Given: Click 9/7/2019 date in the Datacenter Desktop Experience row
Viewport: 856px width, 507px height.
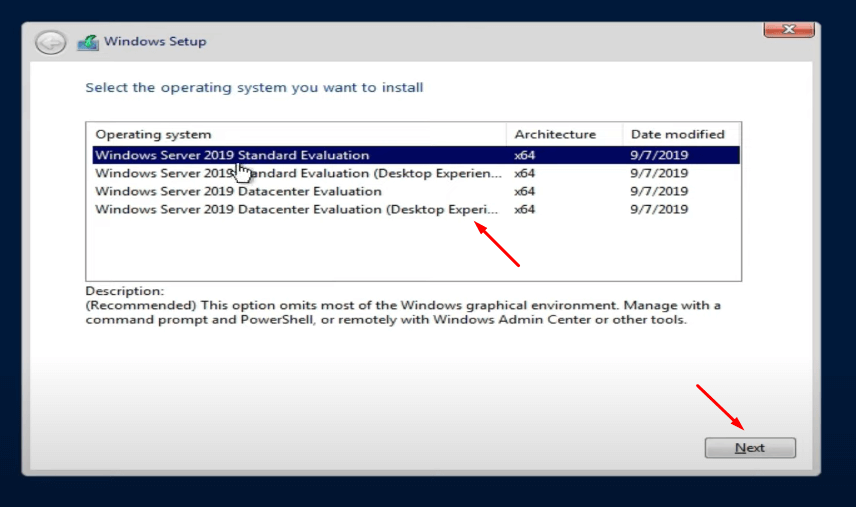Looking at the screenshot, I should pyautogui.click(x=659, y=209).
